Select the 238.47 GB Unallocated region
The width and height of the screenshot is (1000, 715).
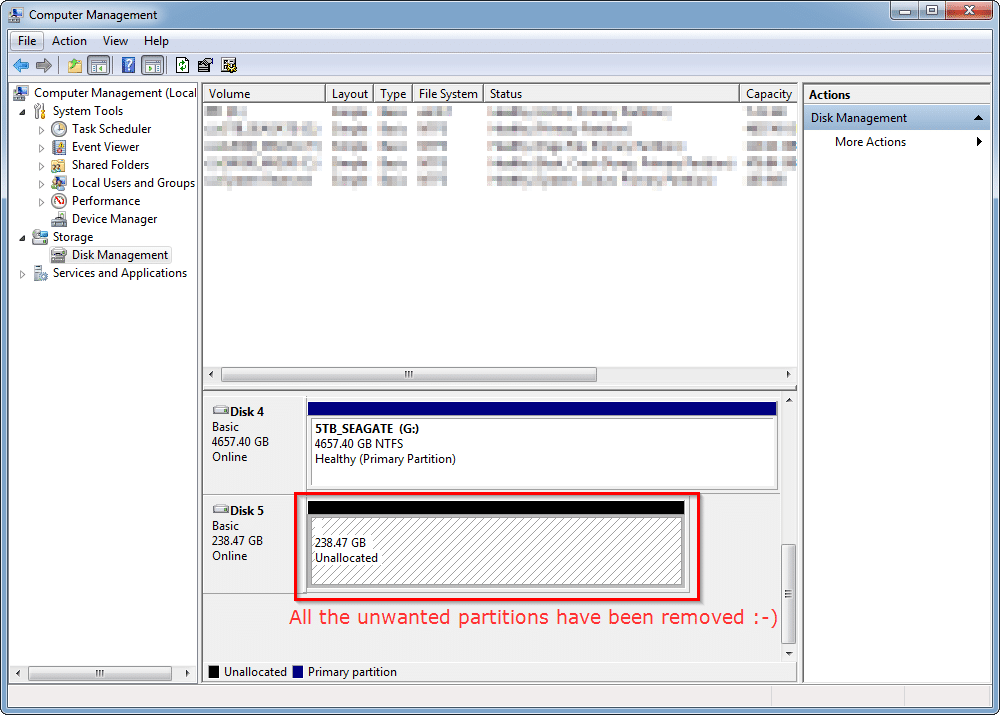tap(495, 551)
